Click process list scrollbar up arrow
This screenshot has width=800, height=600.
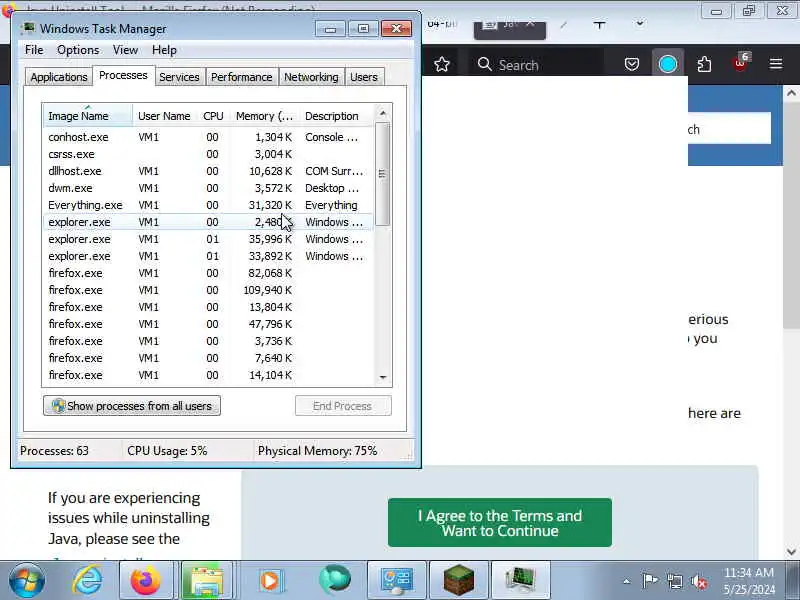tap(383, 112)
